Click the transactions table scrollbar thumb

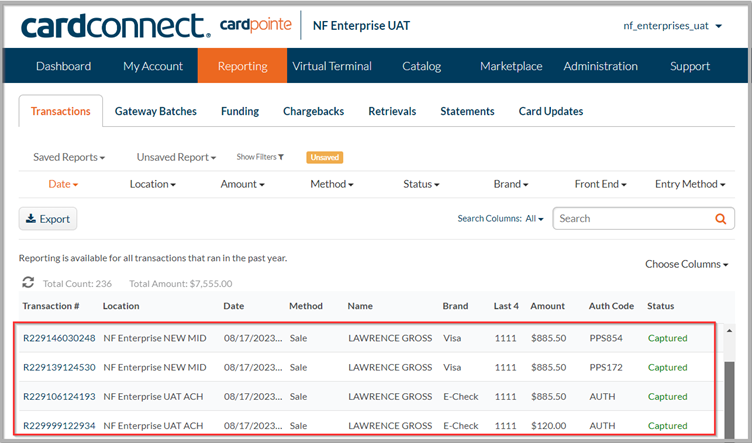click(729, 398)
